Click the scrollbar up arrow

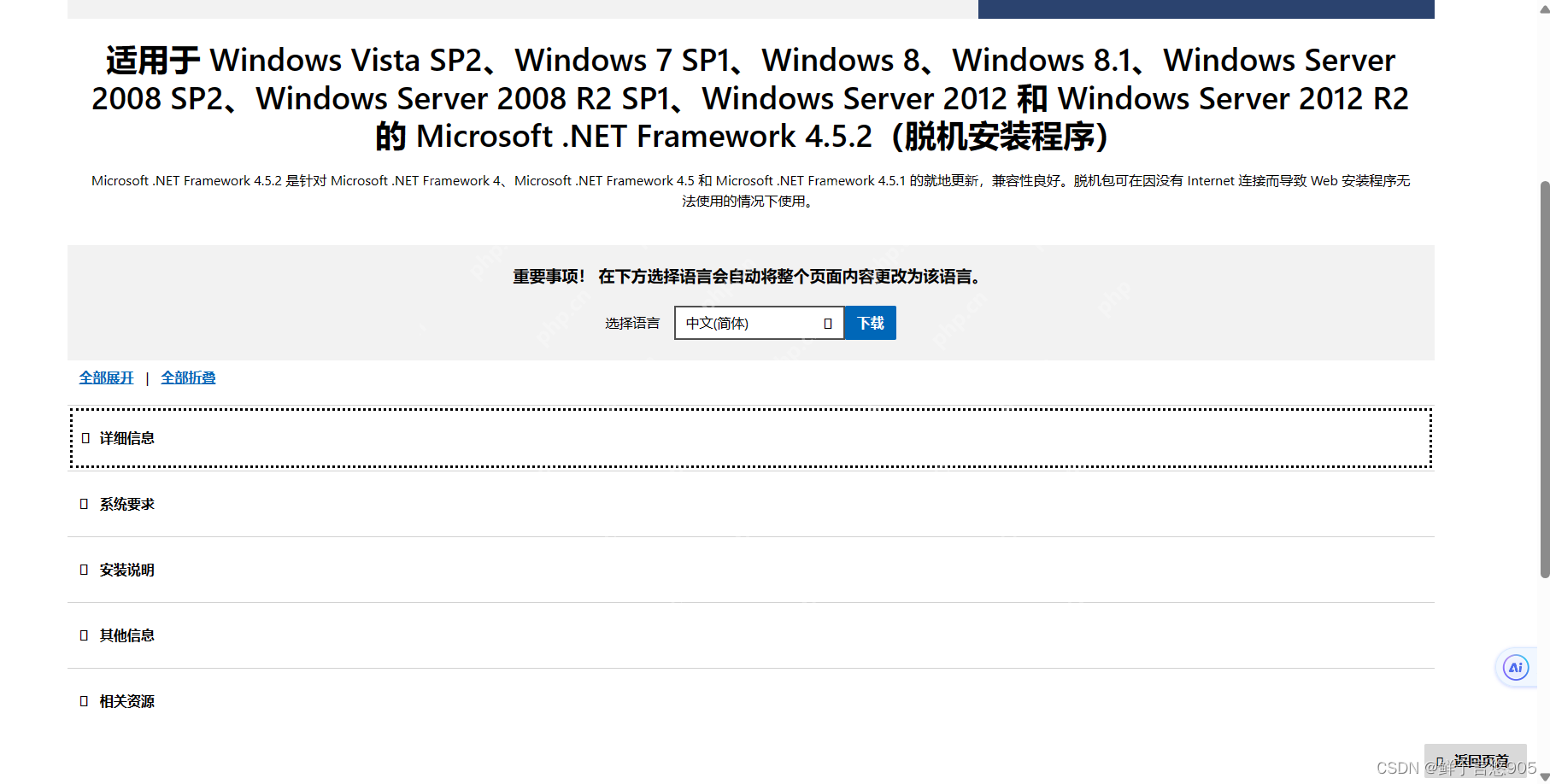(1544, 9)
